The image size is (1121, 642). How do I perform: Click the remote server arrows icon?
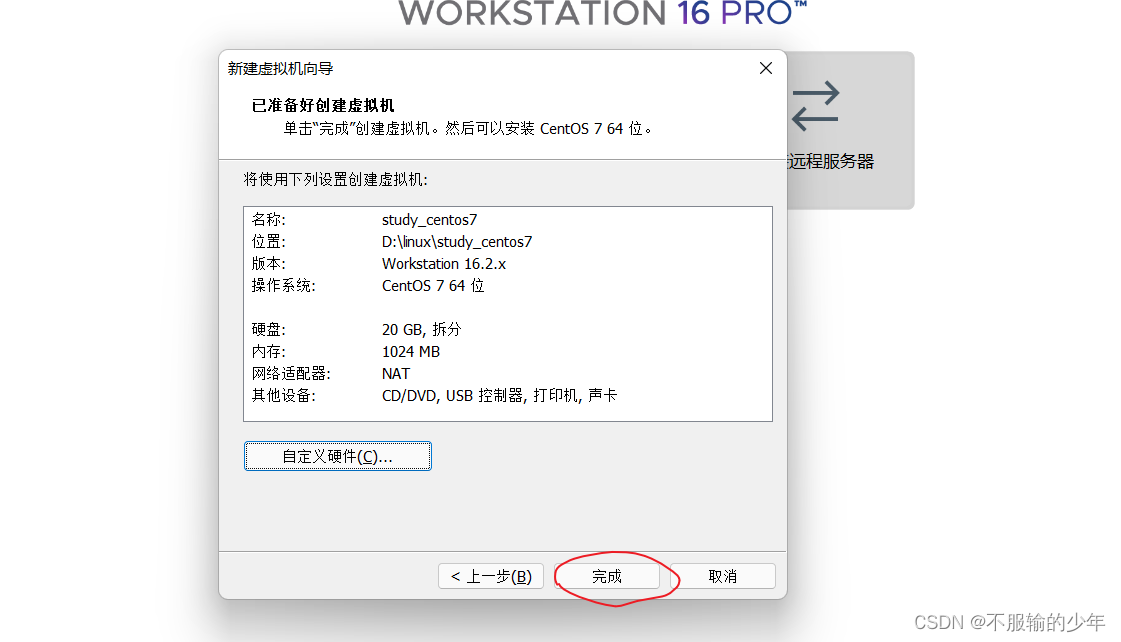815,106
